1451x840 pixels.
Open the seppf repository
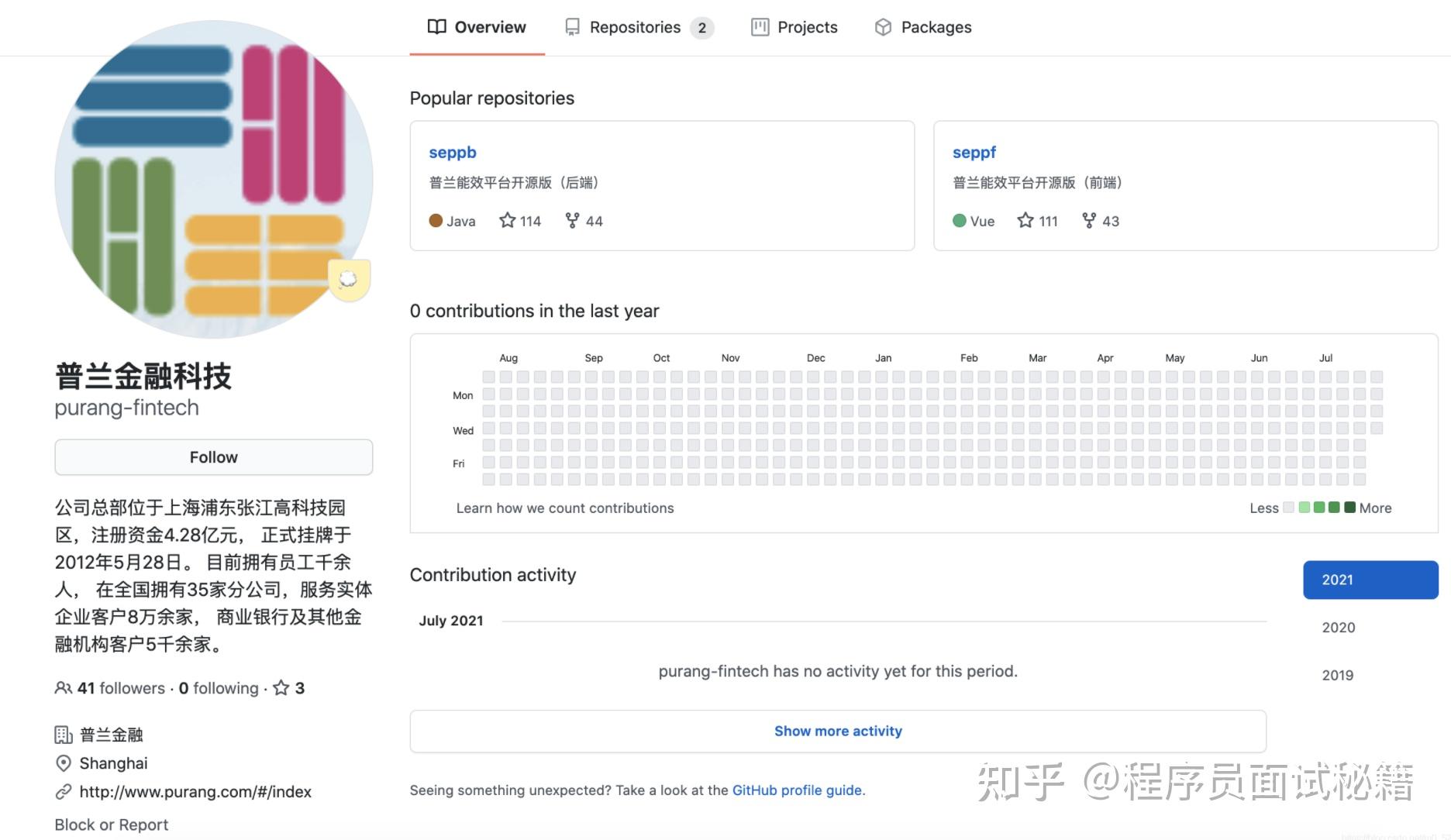pos(974,152)
